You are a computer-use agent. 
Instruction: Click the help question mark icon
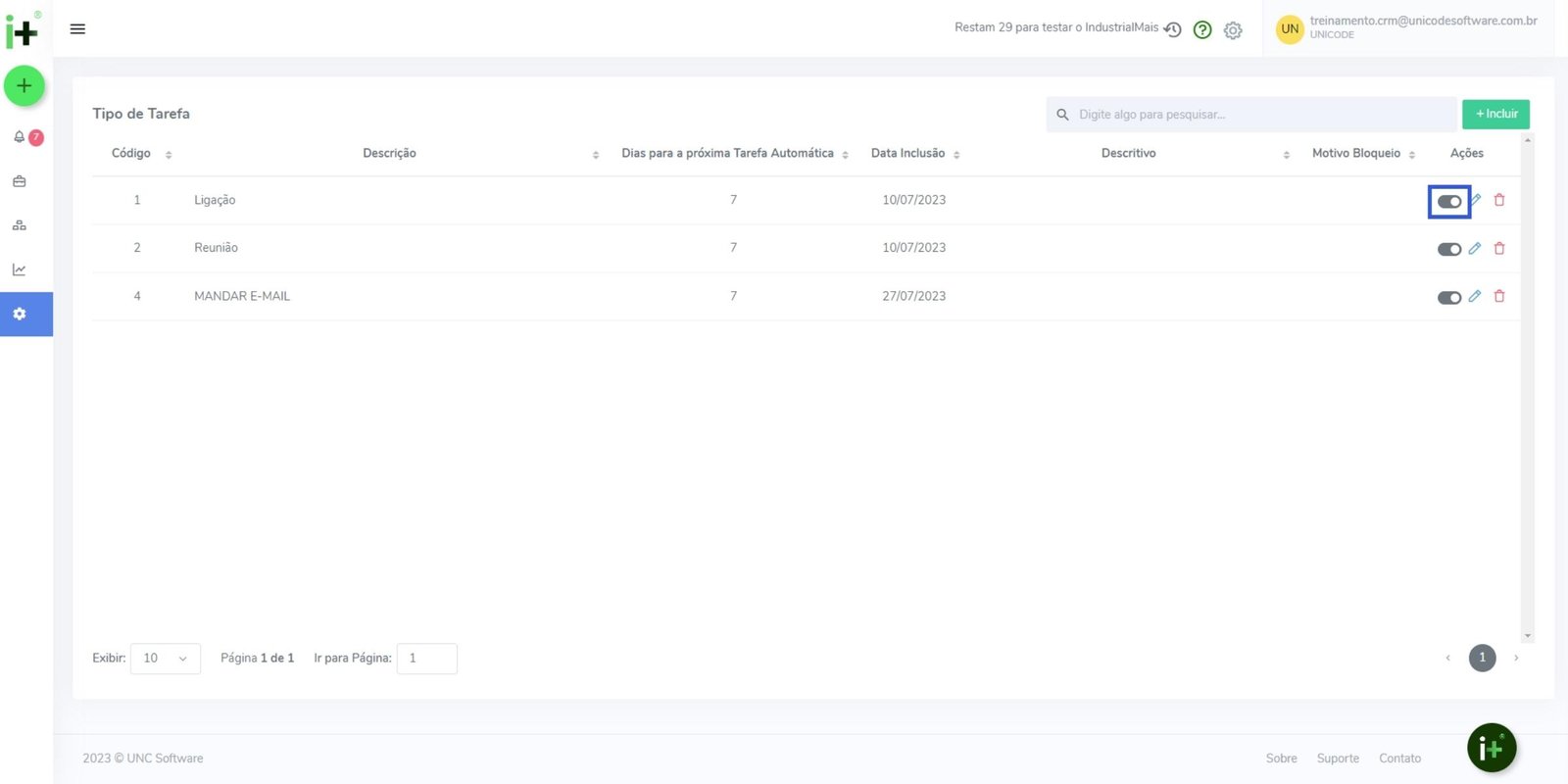[1202, 30]
